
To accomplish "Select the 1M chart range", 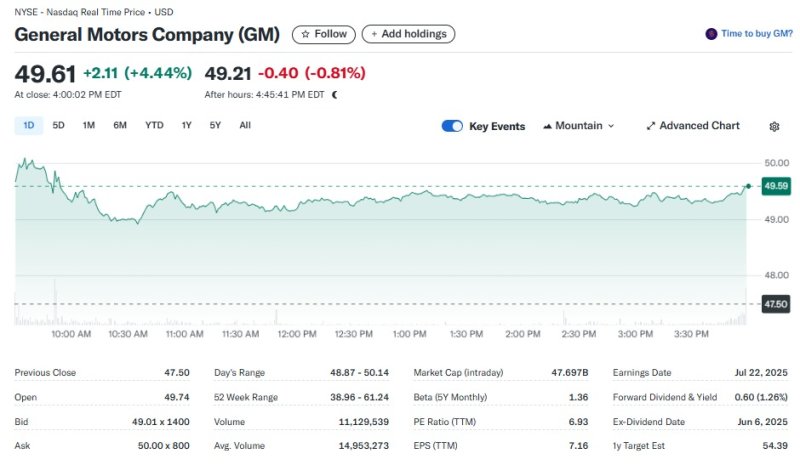I will [x=89, y=125].
